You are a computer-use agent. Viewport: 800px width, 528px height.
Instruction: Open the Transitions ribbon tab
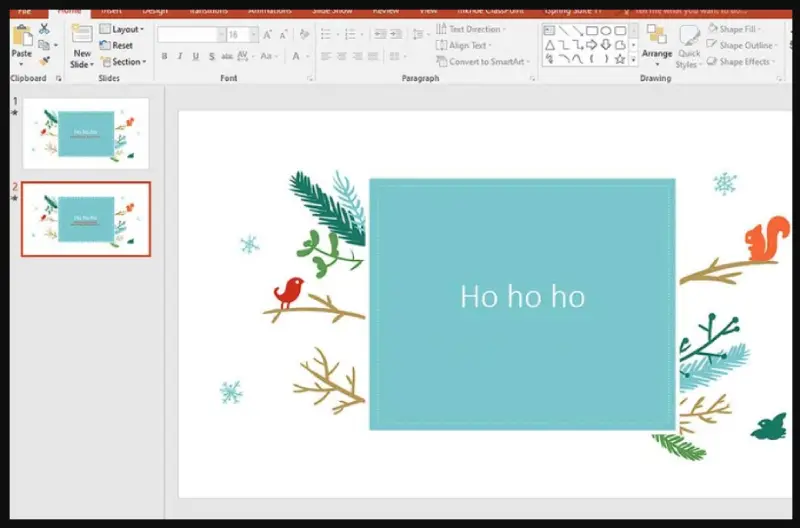pyautogui.click(x=209, y=11)
